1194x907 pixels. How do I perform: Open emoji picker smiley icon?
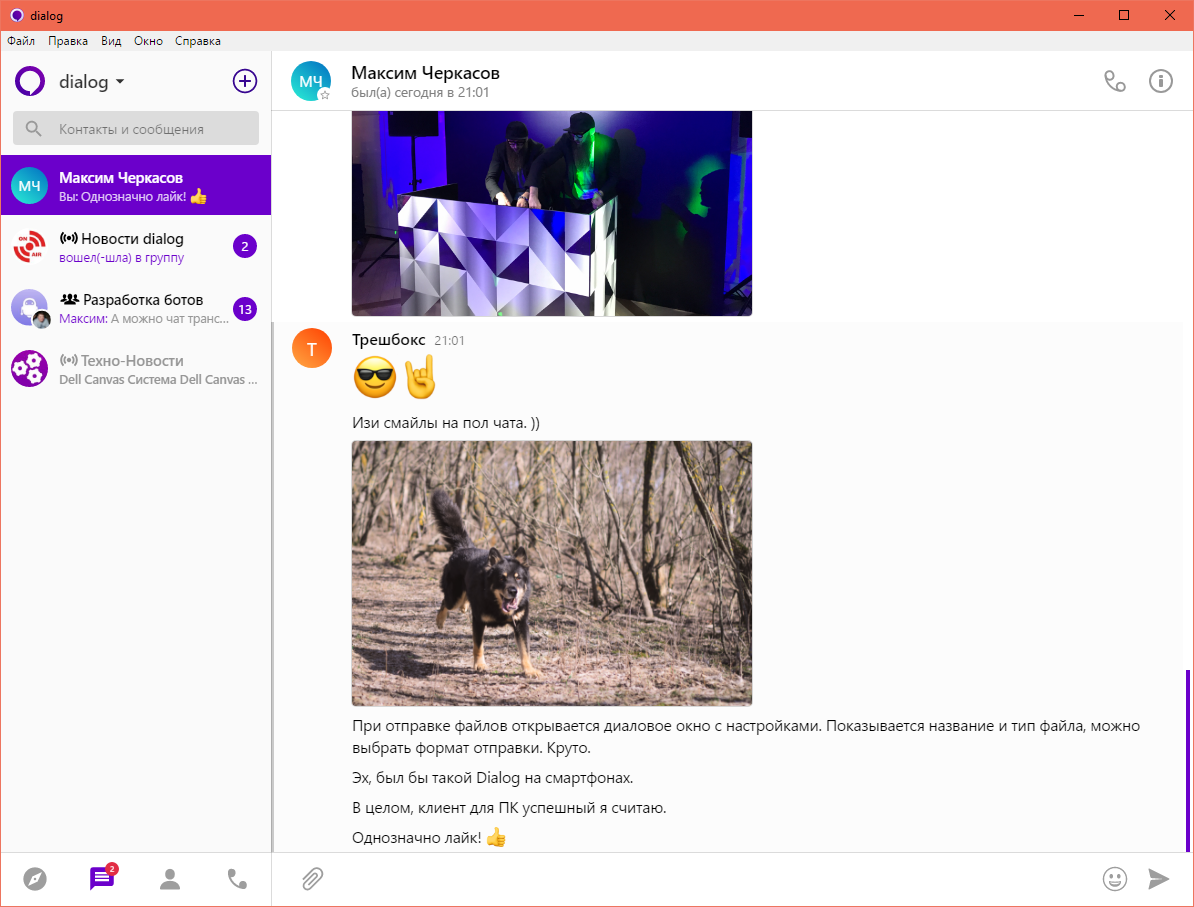(1114, 879)
